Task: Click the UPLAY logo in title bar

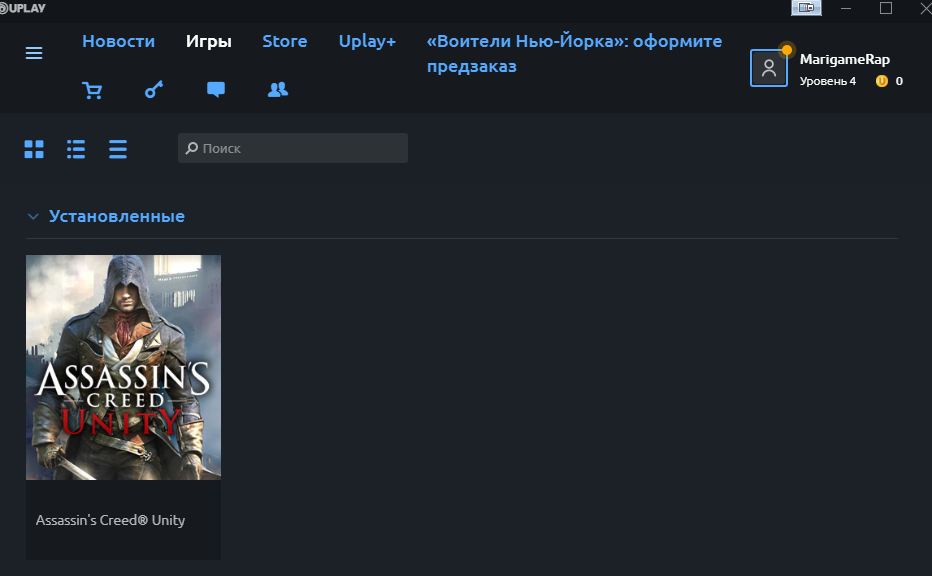Action: (x=23, y=8)
